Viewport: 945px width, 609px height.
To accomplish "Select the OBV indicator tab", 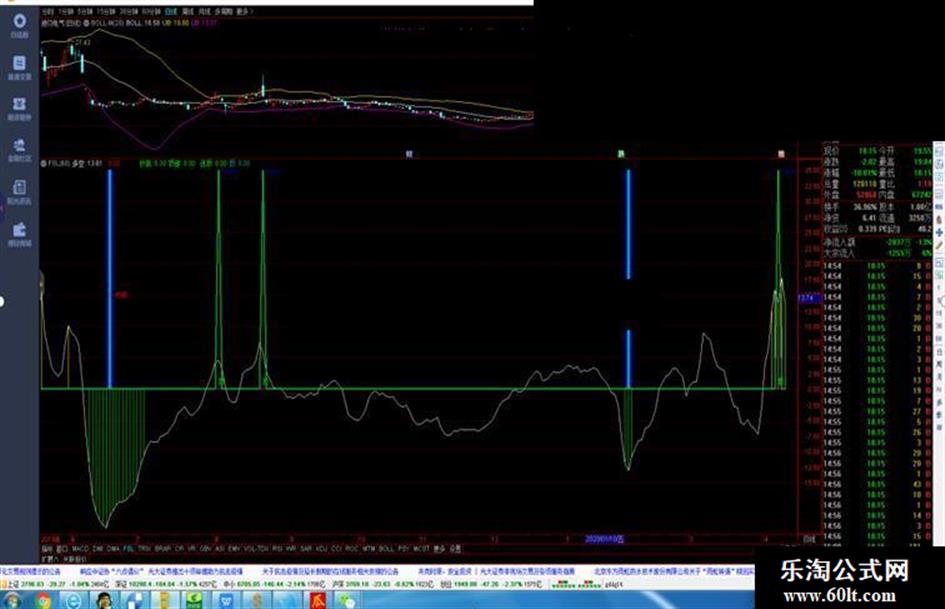I will [206, 549].
